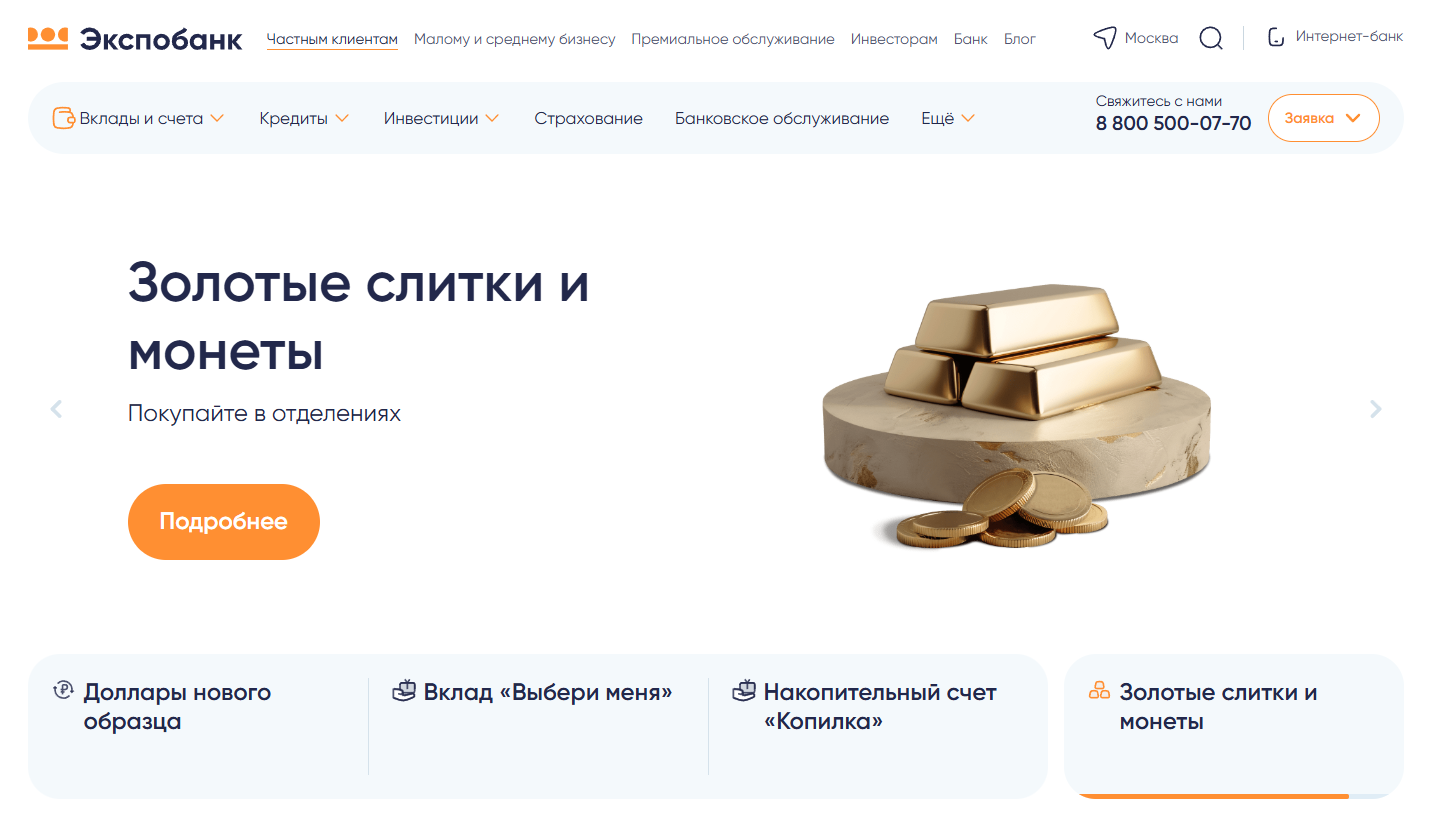Go to previous slide with left arrow
1430x827 pixels.
coord(57,408)
